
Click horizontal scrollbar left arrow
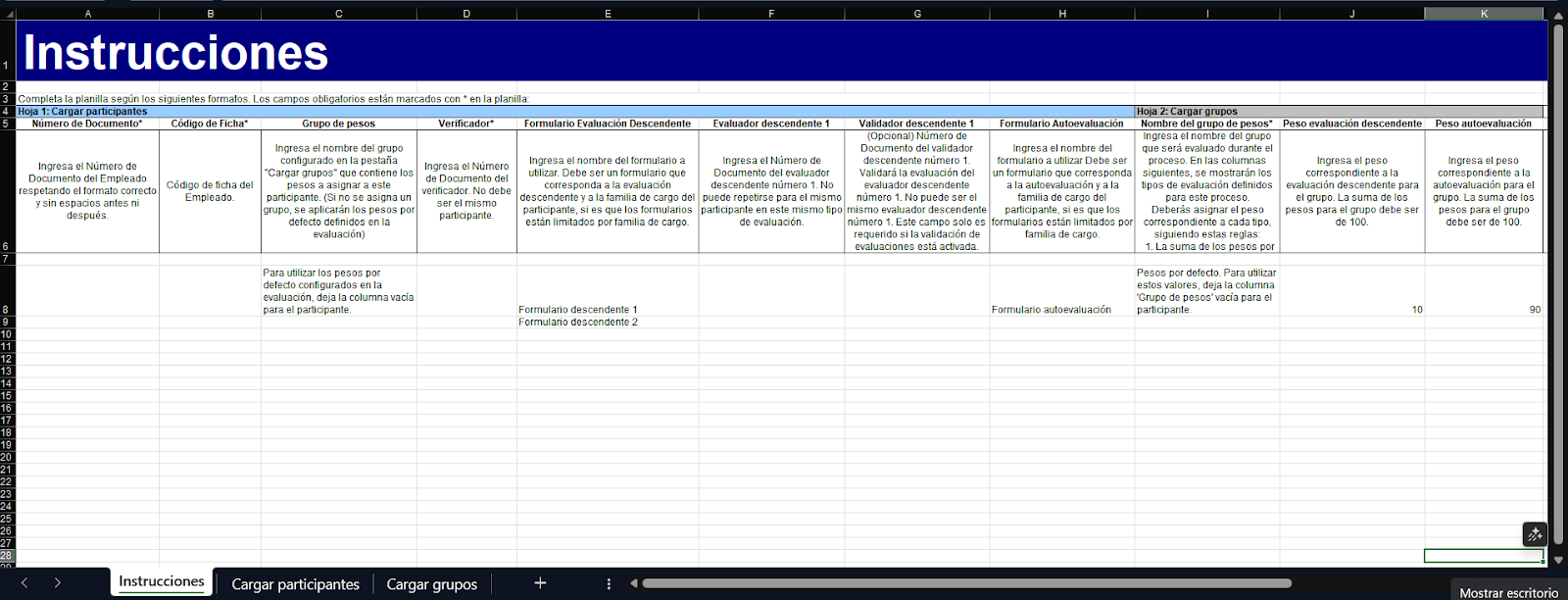634,583
